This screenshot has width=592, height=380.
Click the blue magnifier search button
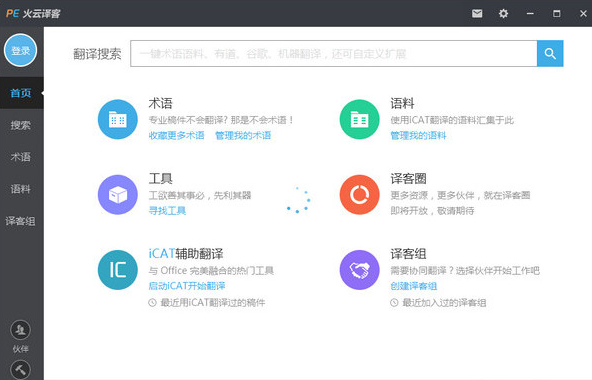(550, 54)
